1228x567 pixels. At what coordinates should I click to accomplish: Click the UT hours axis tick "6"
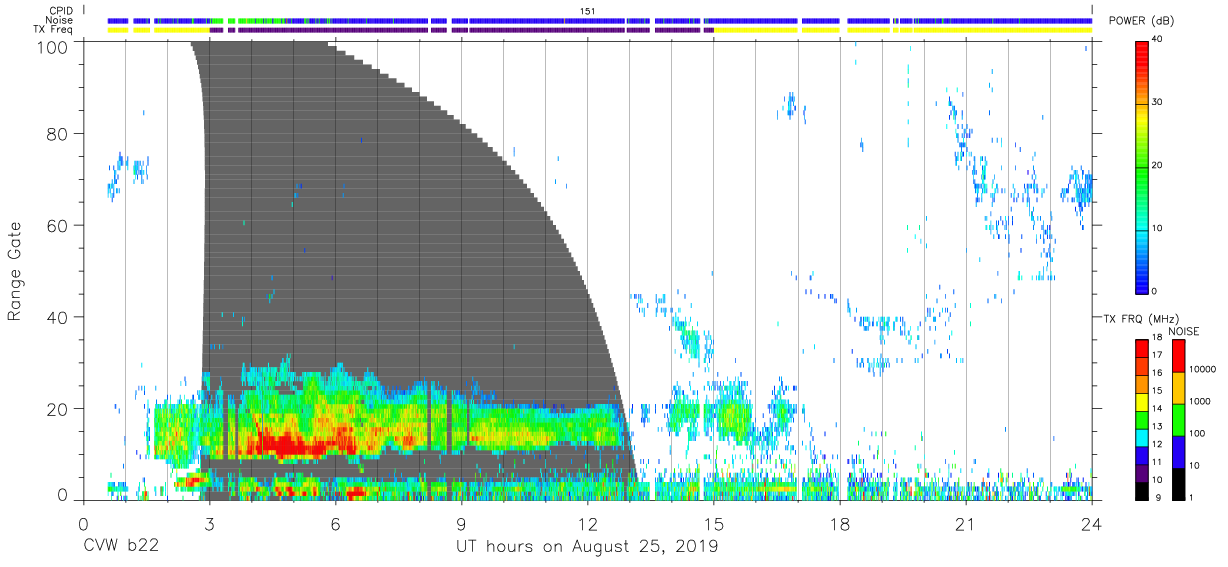[x=335, y=524]
